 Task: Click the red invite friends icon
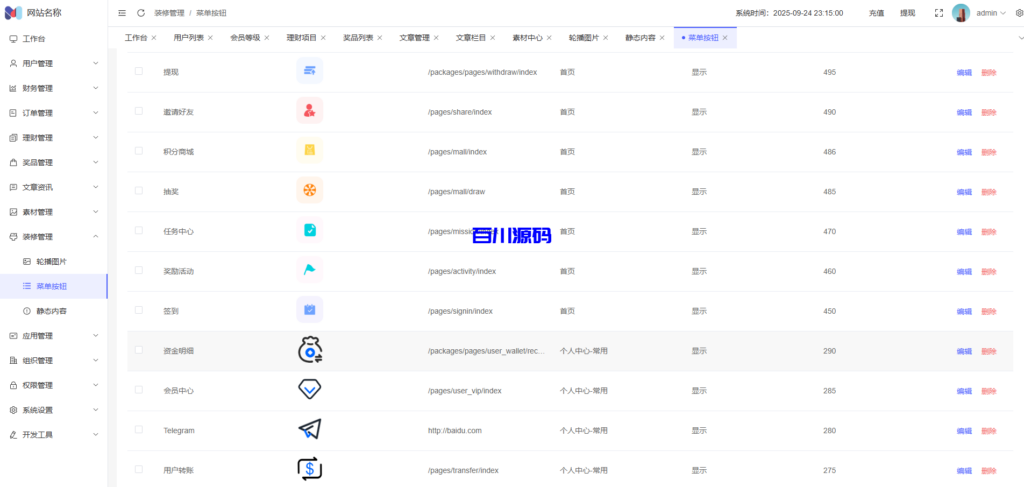[x=309, y=111]
